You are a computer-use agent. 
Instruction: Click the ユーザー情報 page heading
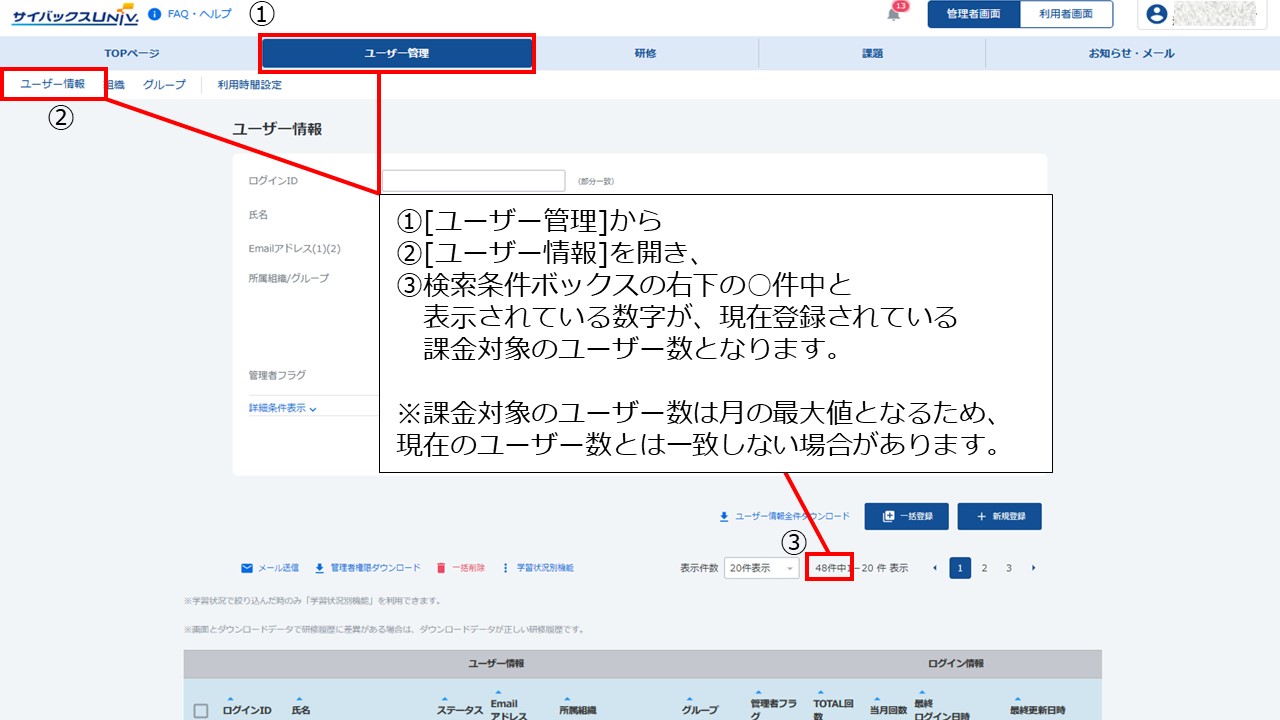[277, 129]
